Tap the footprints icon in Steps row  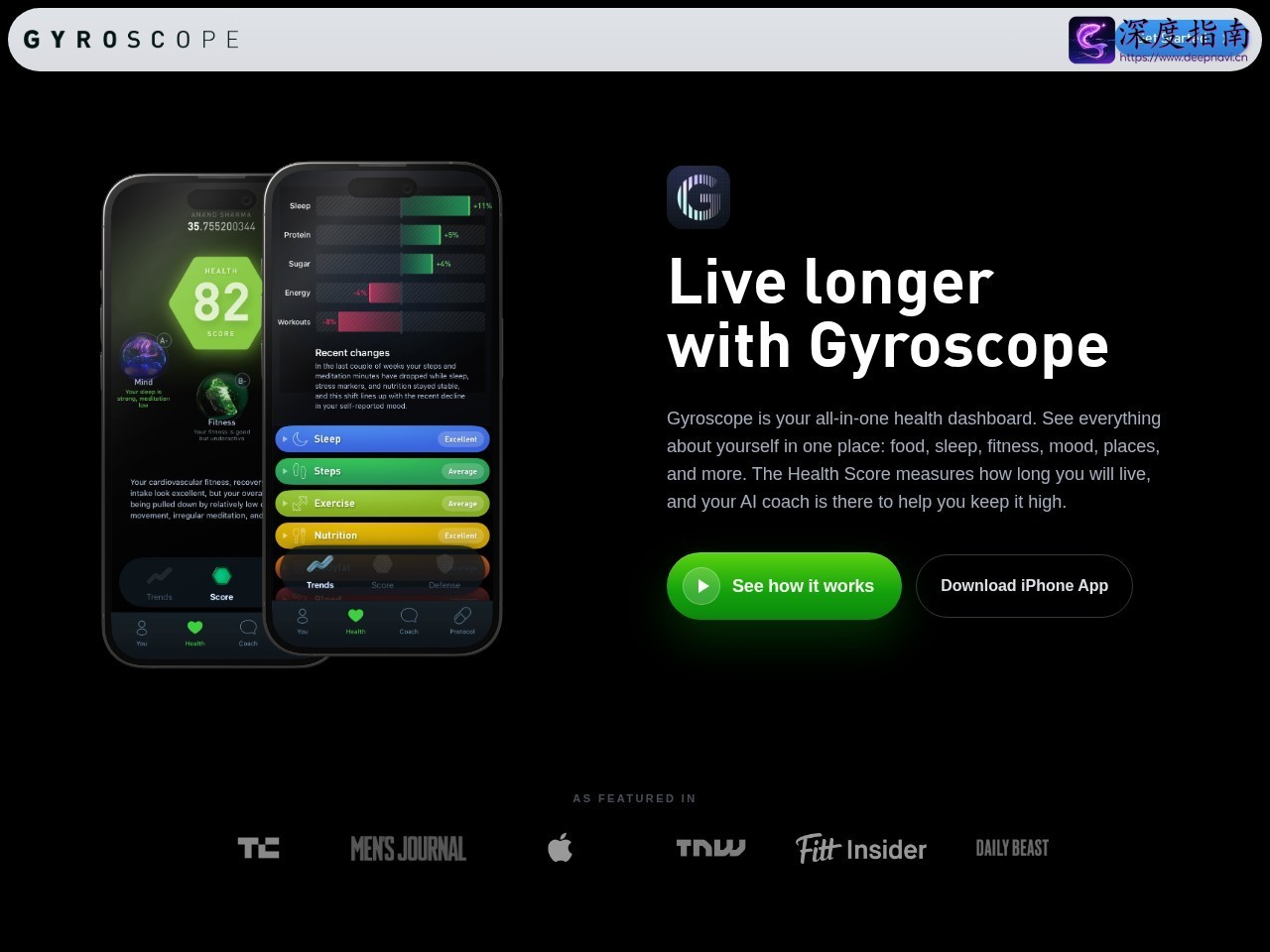click(300, 471)
